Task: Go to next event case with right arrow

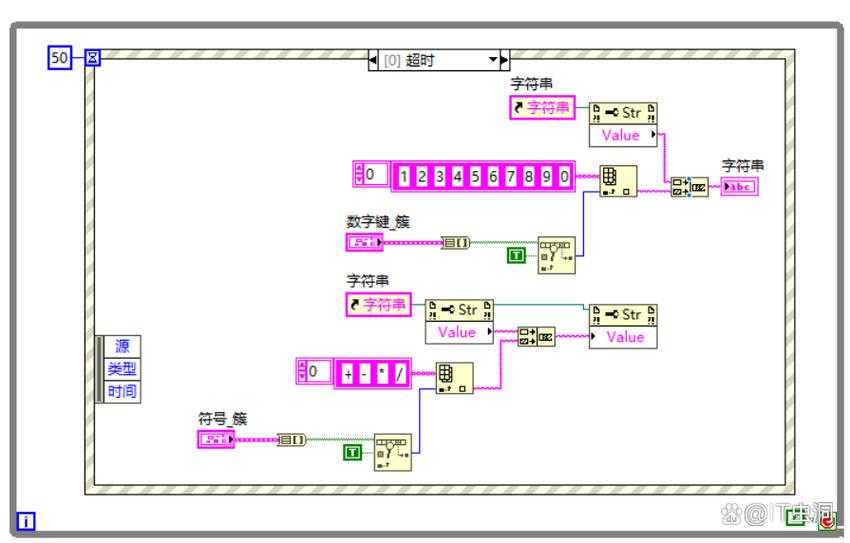Action: [505, 60]
